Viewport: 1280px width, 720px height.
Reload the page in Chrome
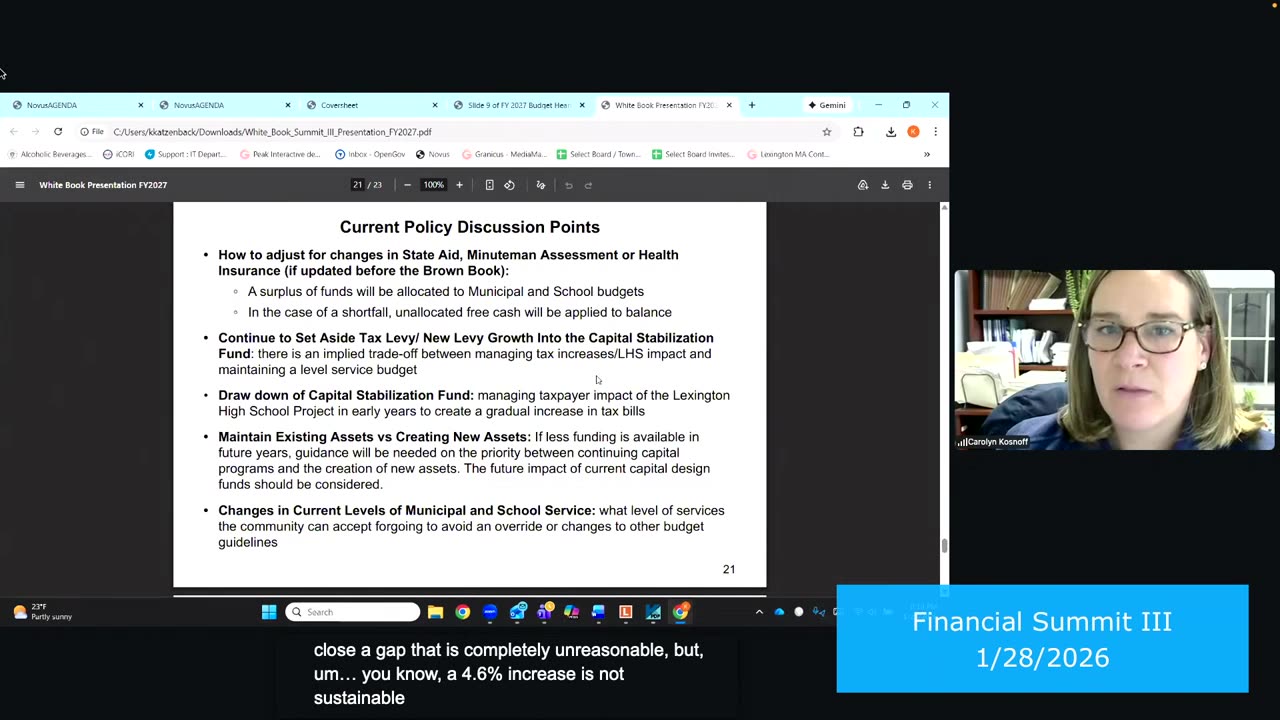coord(58,132)
